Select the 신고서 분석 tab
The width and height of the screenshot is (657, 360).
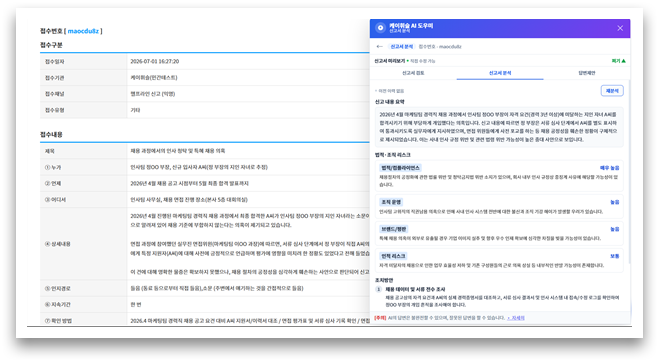[500, 73]
